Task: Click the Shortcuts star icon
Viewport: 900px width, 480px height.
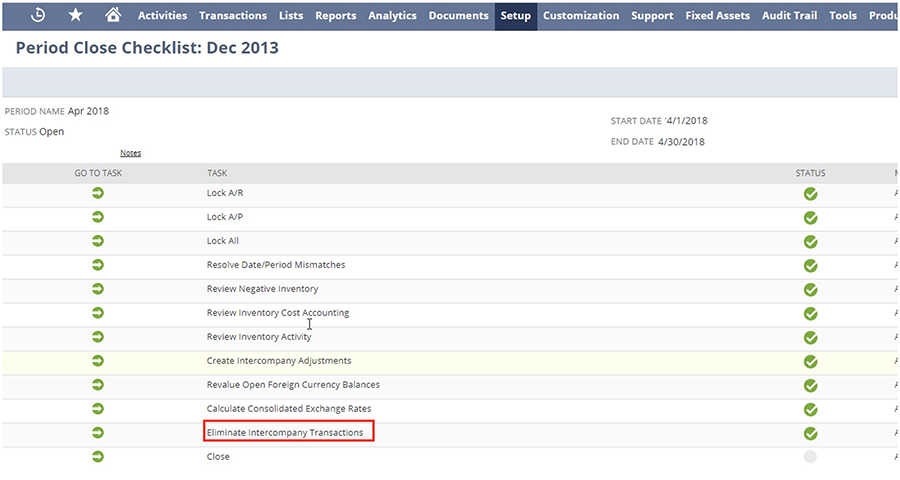Action: point(76,15)
